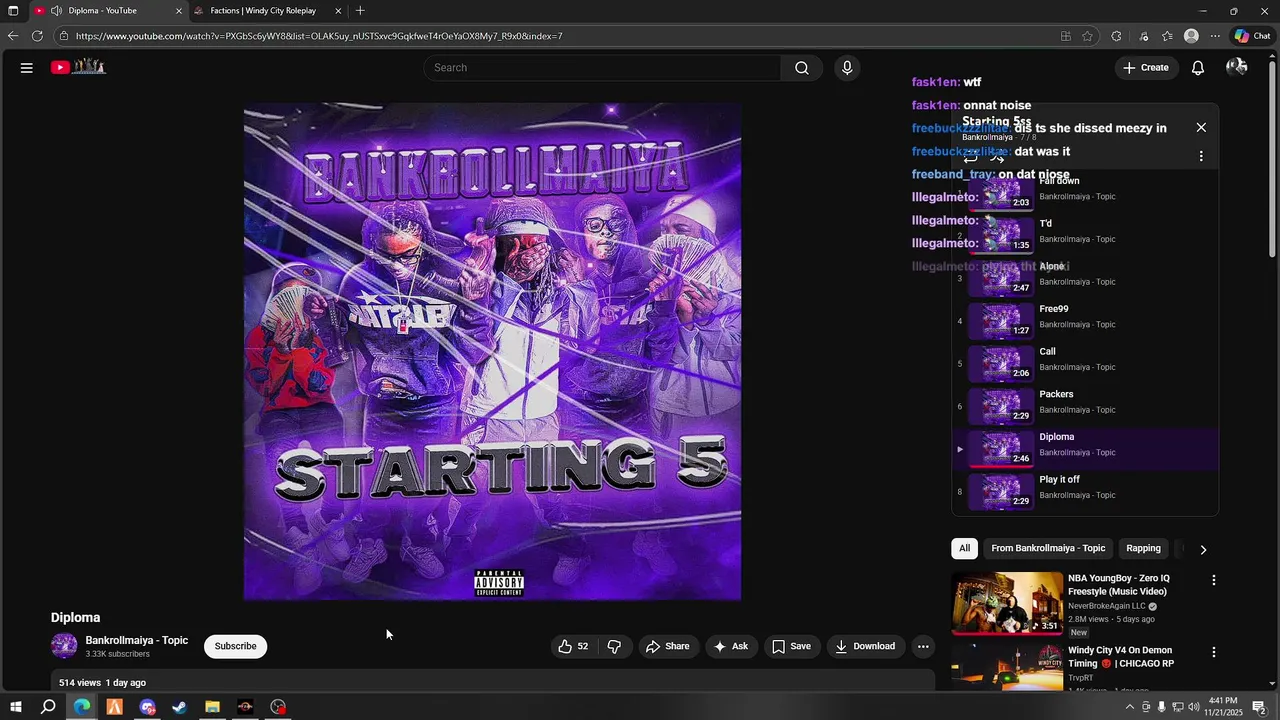
Task: Play T'd from the playlist
Action: pyautogui.click(x=1085, y=235)
